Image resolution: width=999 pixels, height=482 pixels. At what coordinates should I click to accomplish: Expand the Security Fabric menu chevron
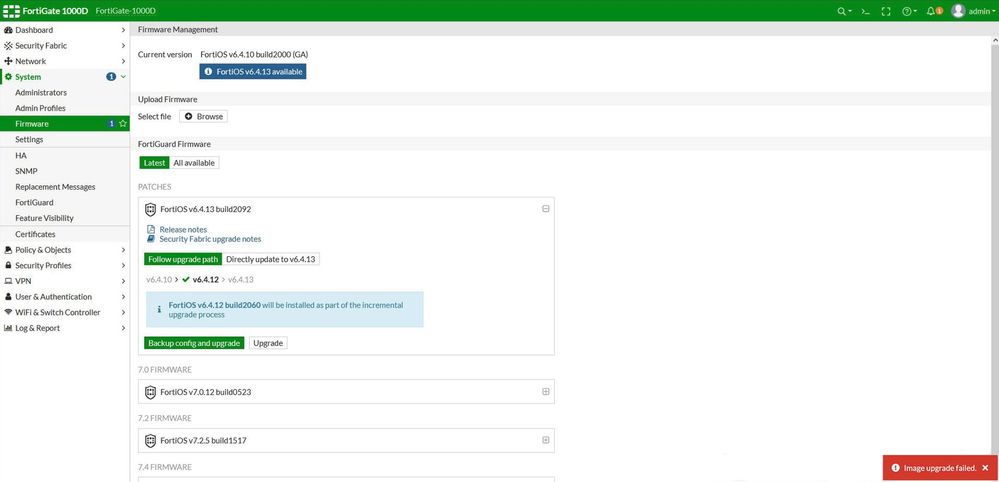123,46
